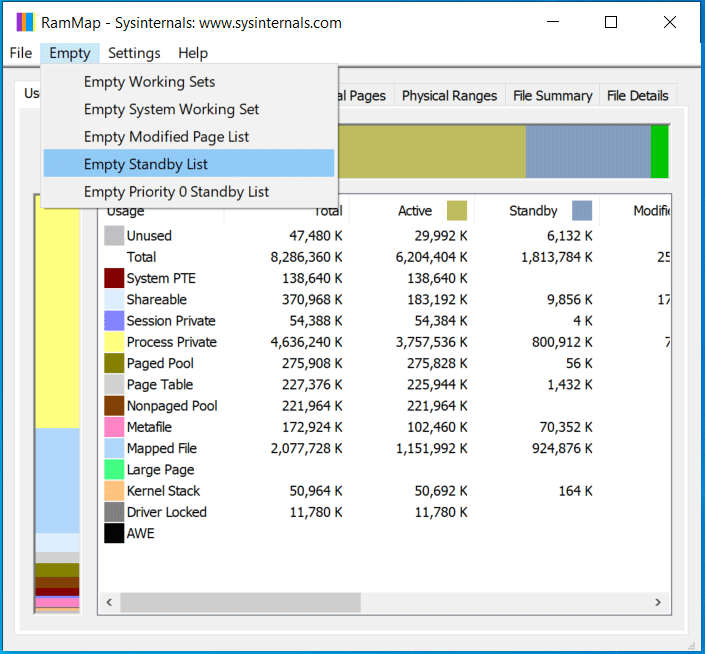Select the Shareable row label
705x654 pixels.
156,299
